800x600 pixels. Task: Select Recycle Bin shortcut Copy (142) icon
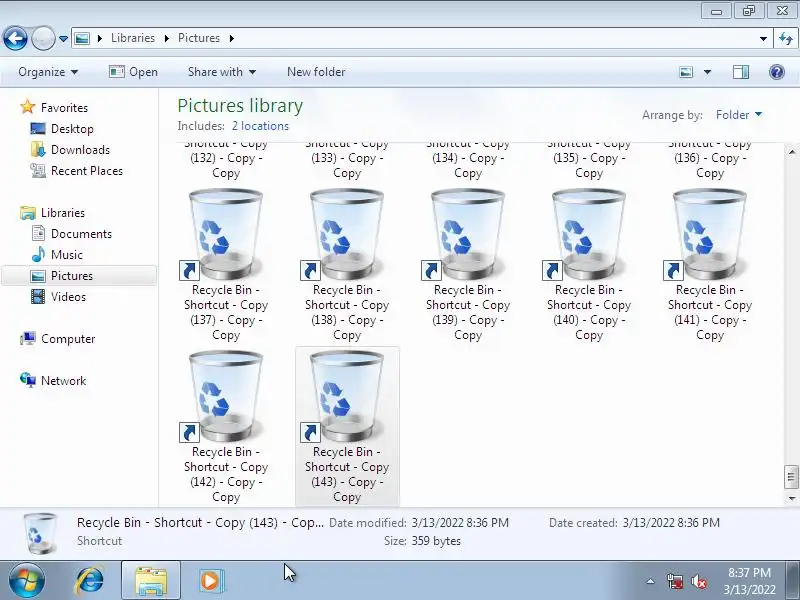pyautogui.click(x=226, y=397)
